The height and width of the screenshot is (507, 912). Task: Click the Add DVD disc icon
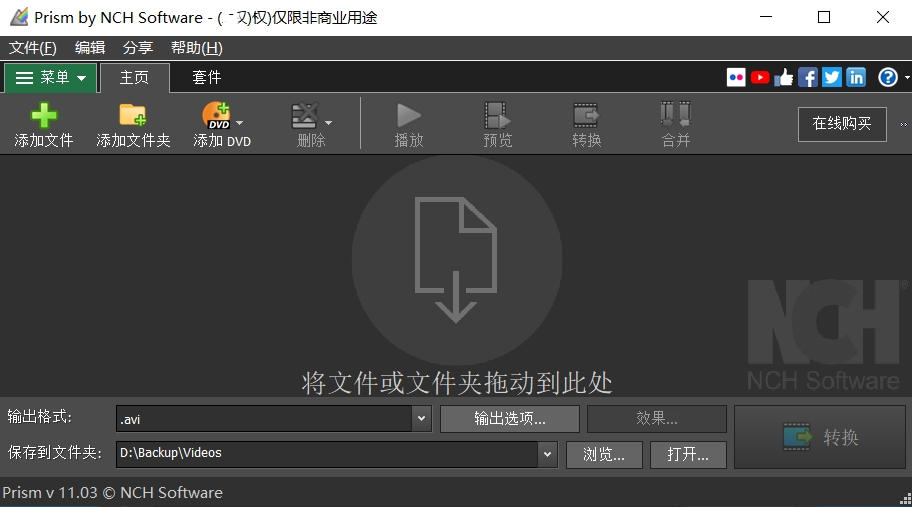point(216,115)
